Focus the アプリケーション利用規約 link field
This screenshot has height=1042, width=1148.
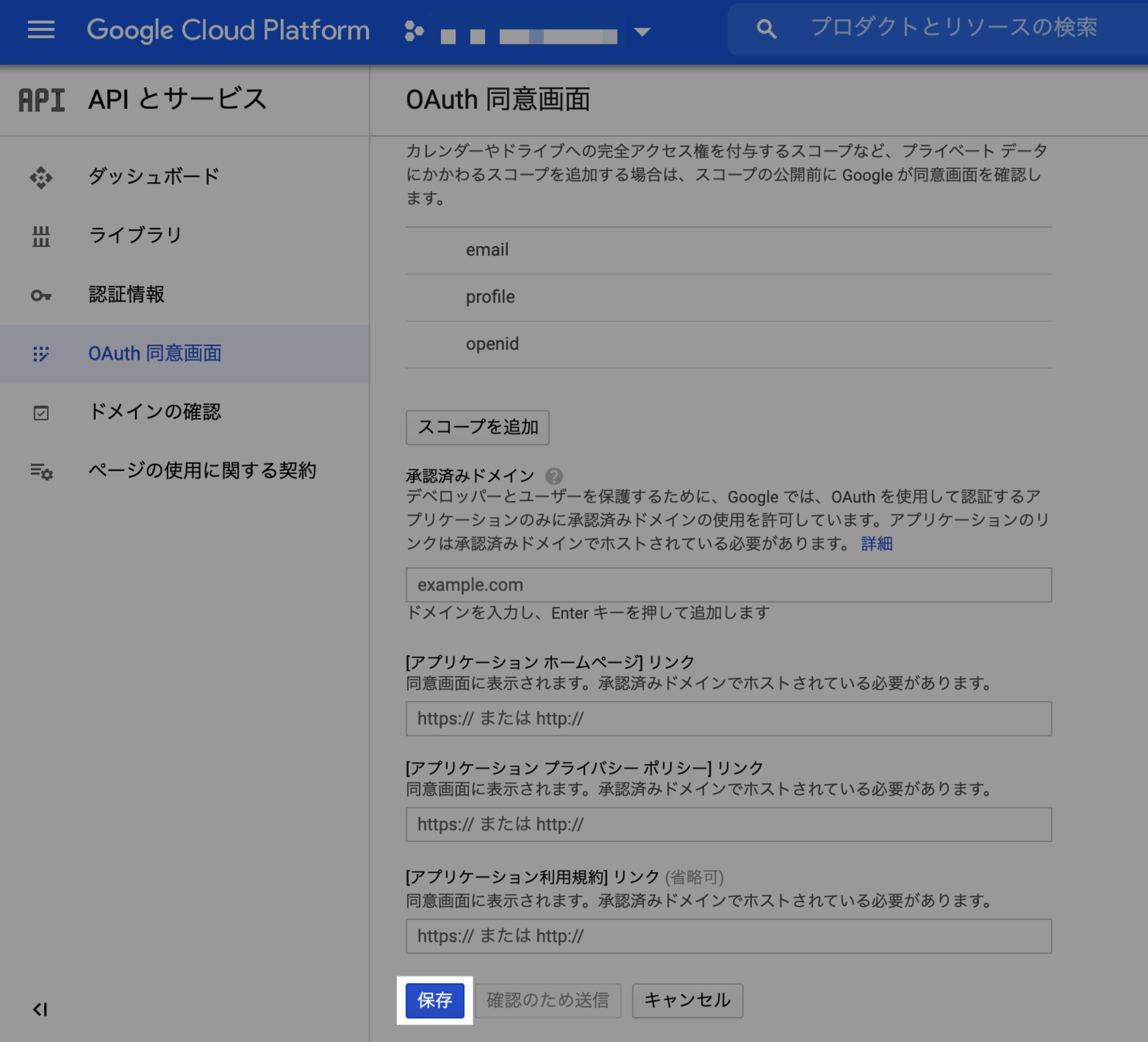[729, 936]
